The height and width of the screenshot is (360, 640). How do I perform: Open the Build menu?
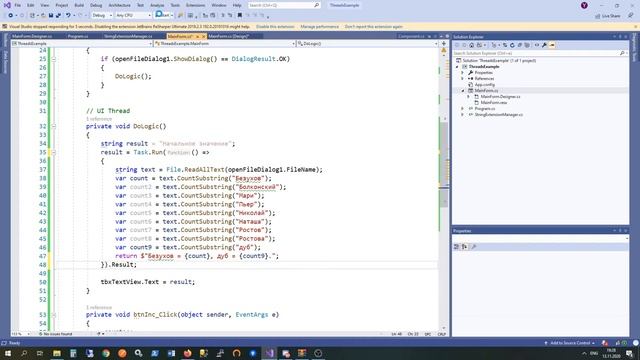79,5
